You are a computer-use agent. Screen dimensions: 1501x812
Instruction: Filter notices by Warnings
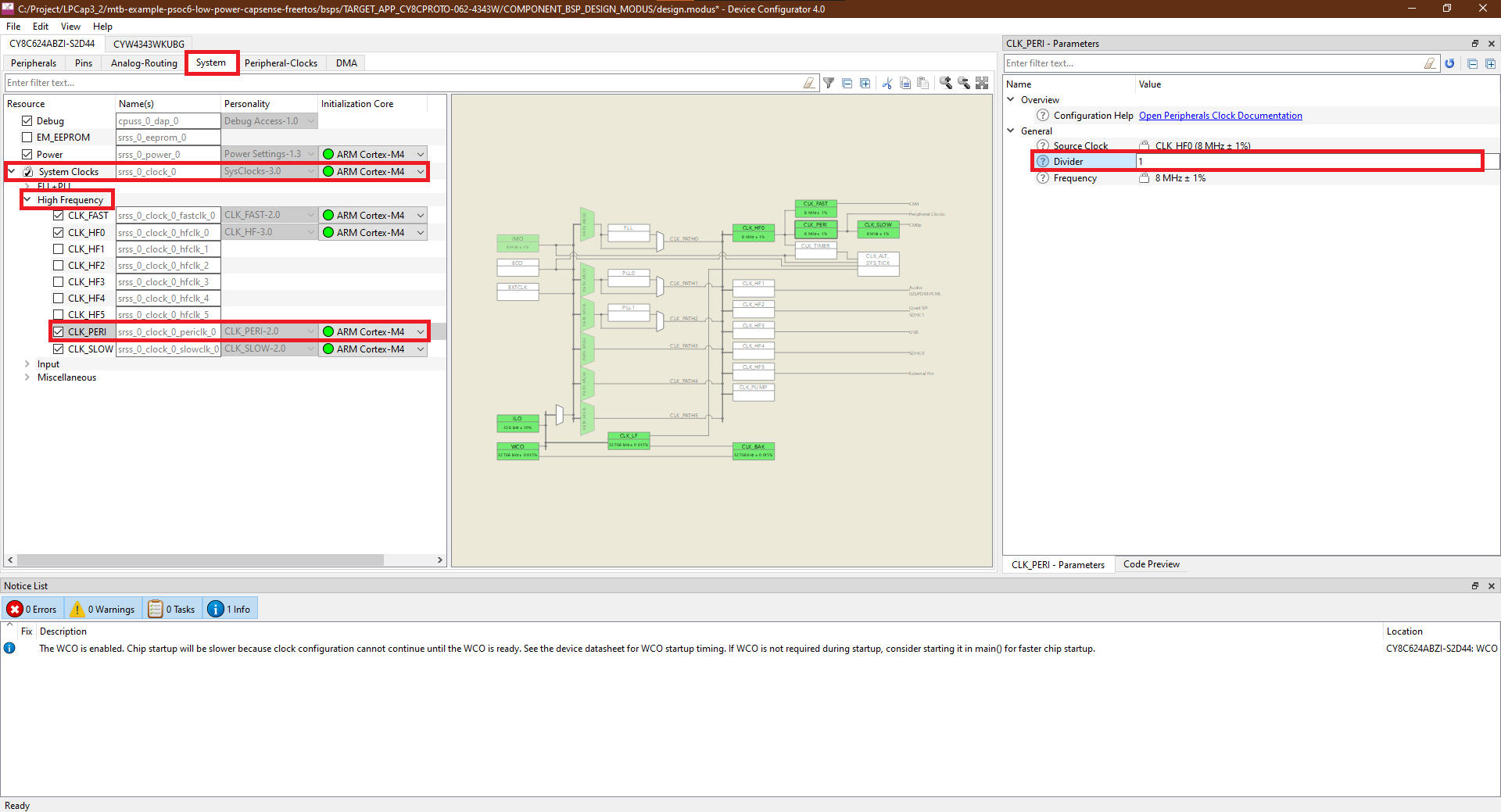pyautogui.click(x=103, y=609)
